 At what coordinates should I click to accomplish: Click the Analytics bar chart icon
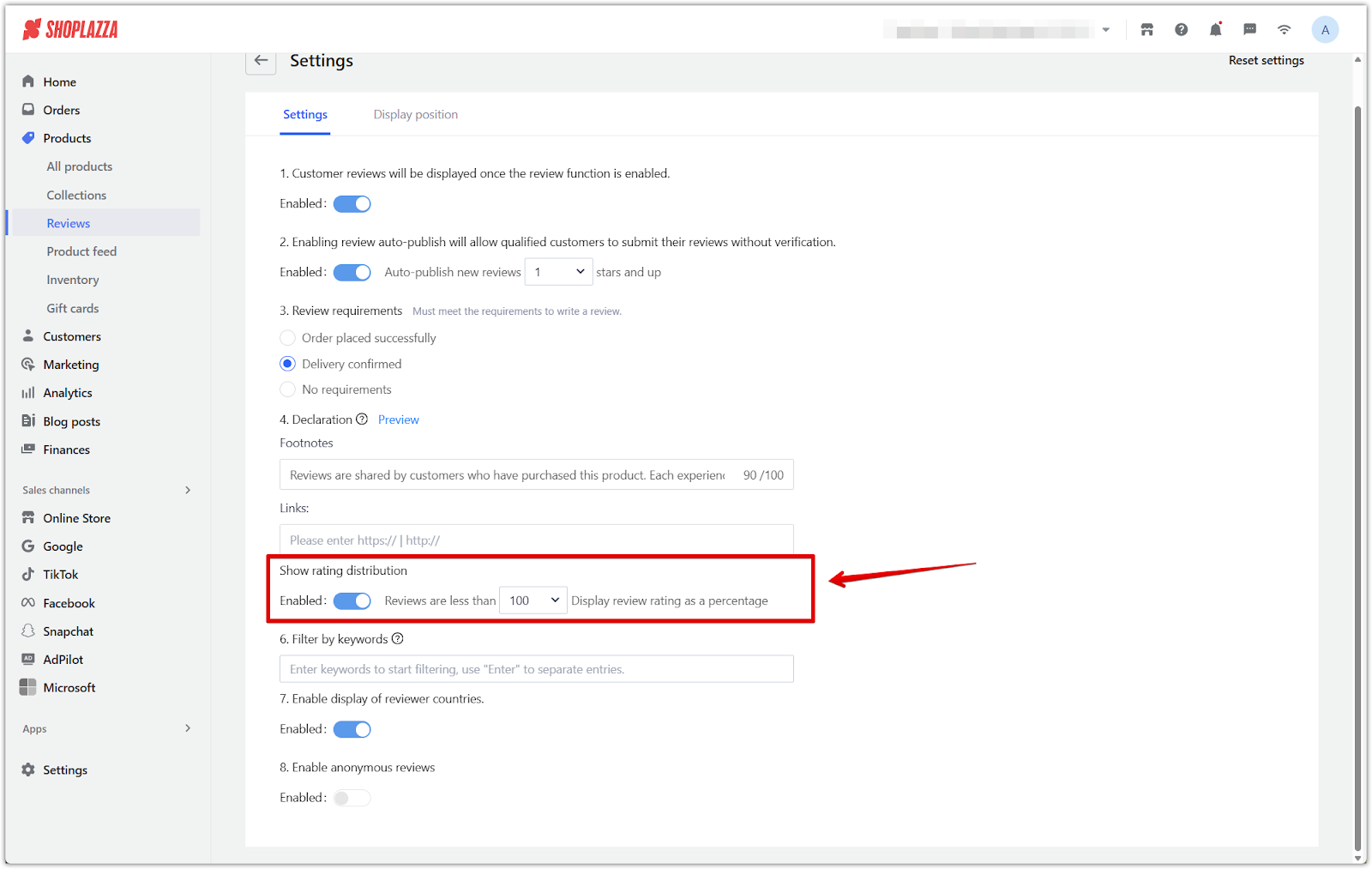pyautogui.click(x=28, y=393)
